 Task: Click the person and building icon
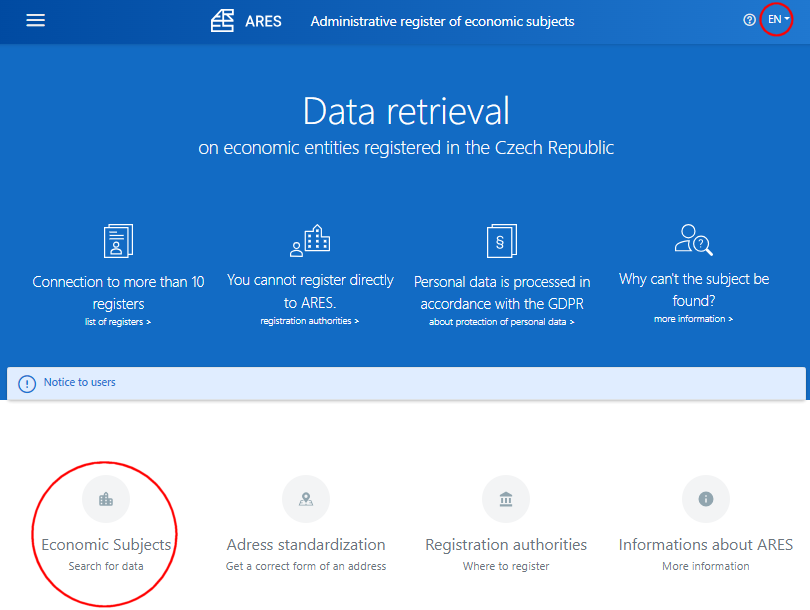coord(310,241)
